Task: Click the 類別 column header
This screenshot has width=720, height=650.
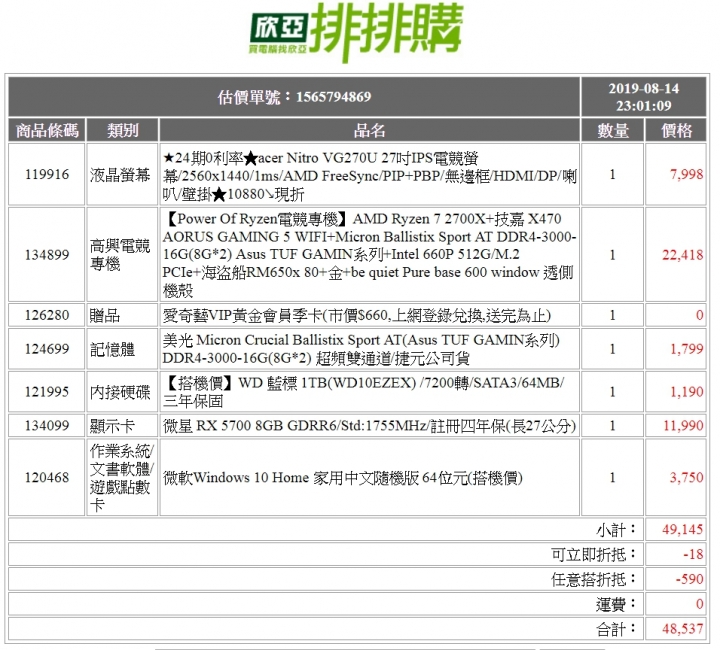Action: point(122,130)
